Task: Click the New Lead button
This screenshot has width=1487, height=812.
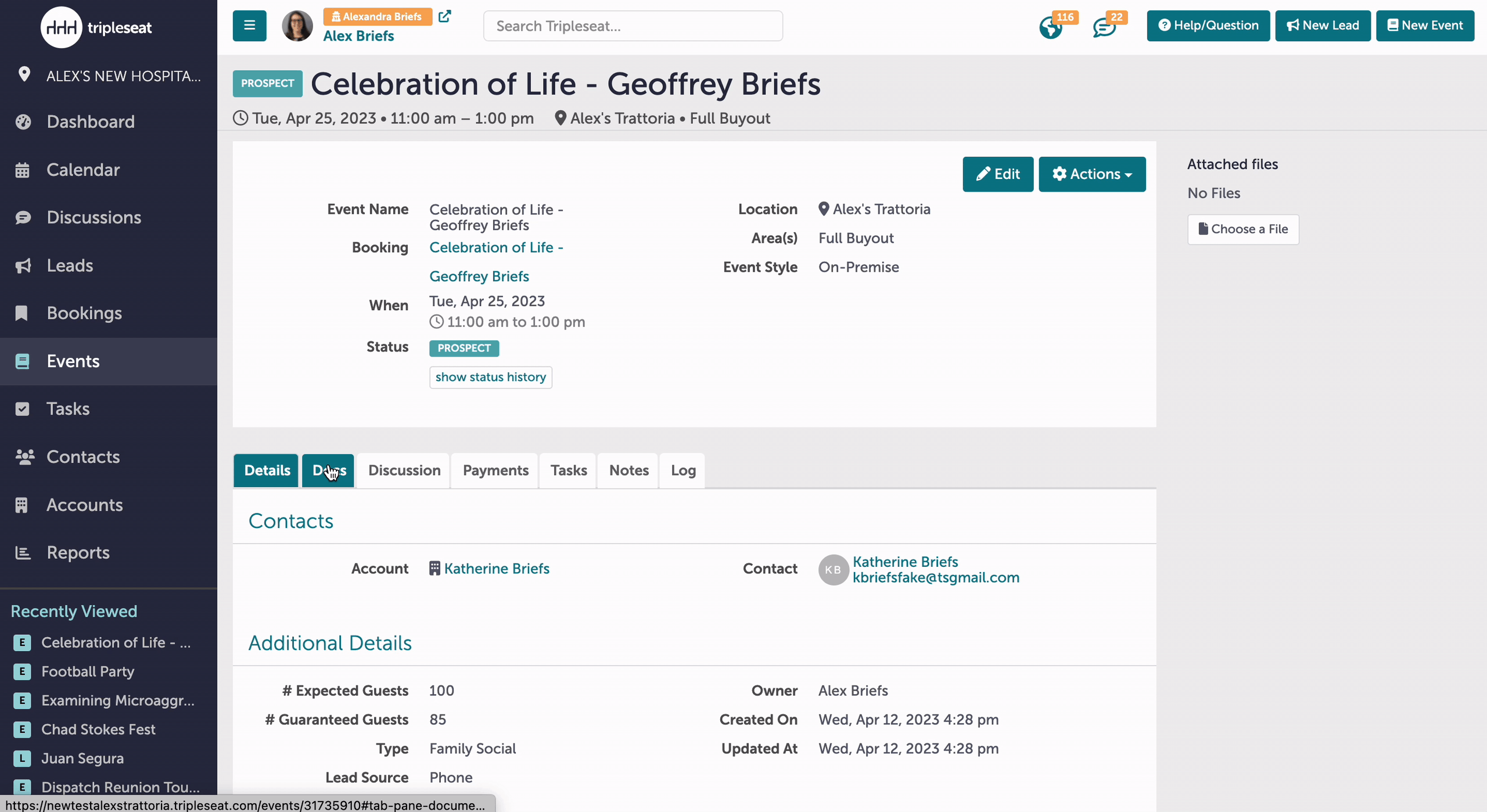Action: click(x=1323, y=26)
